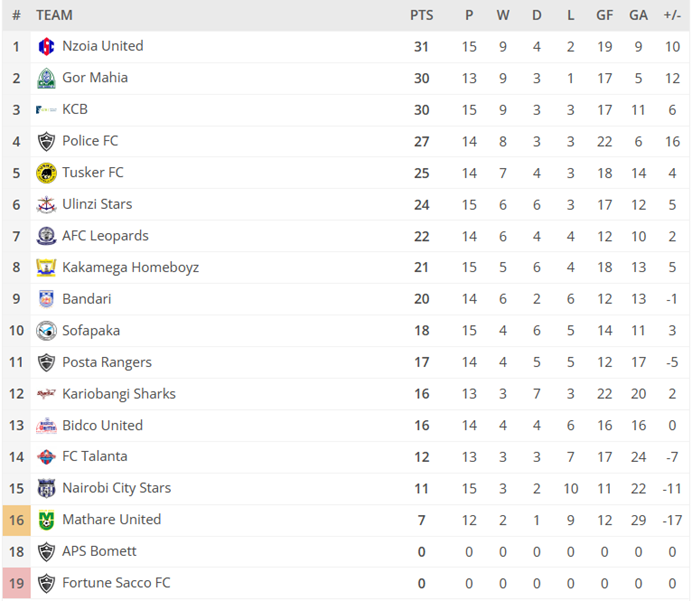Sort table by TEAM column header
Viewport: 692px width, 601px height.
pos(54,15)
